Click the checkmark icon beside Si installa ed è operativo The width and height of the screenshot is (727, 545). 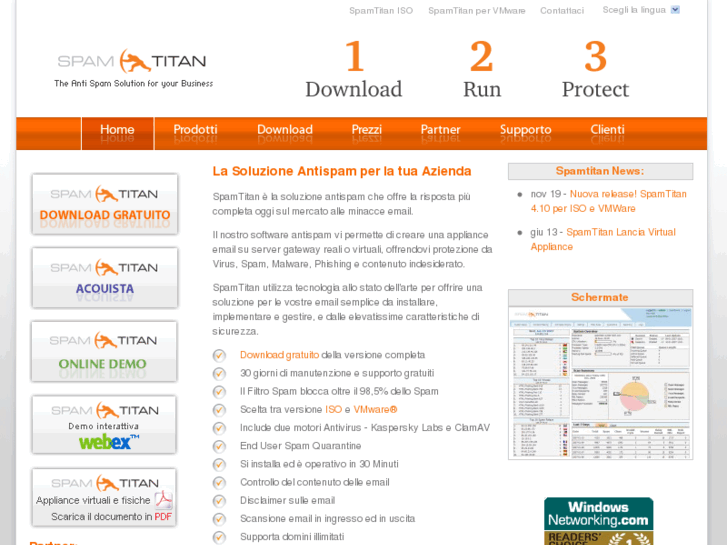pos(219,464)
